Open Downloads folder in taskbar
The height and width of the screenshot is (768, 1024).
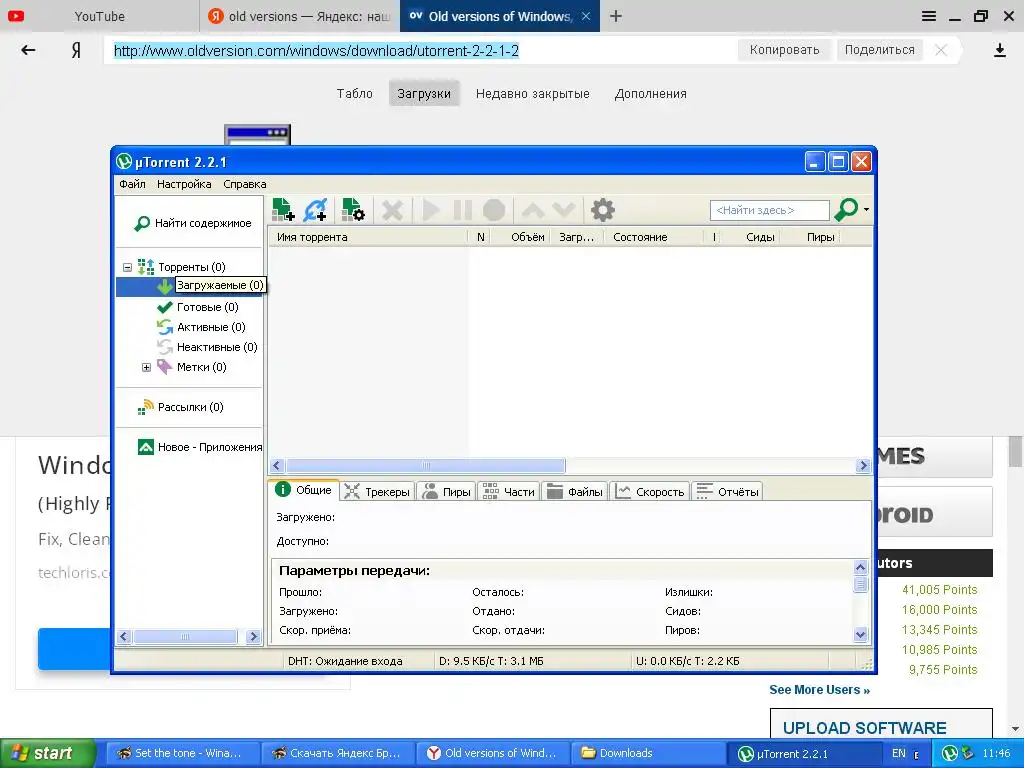pyautogui.click(x=647, y=753)
